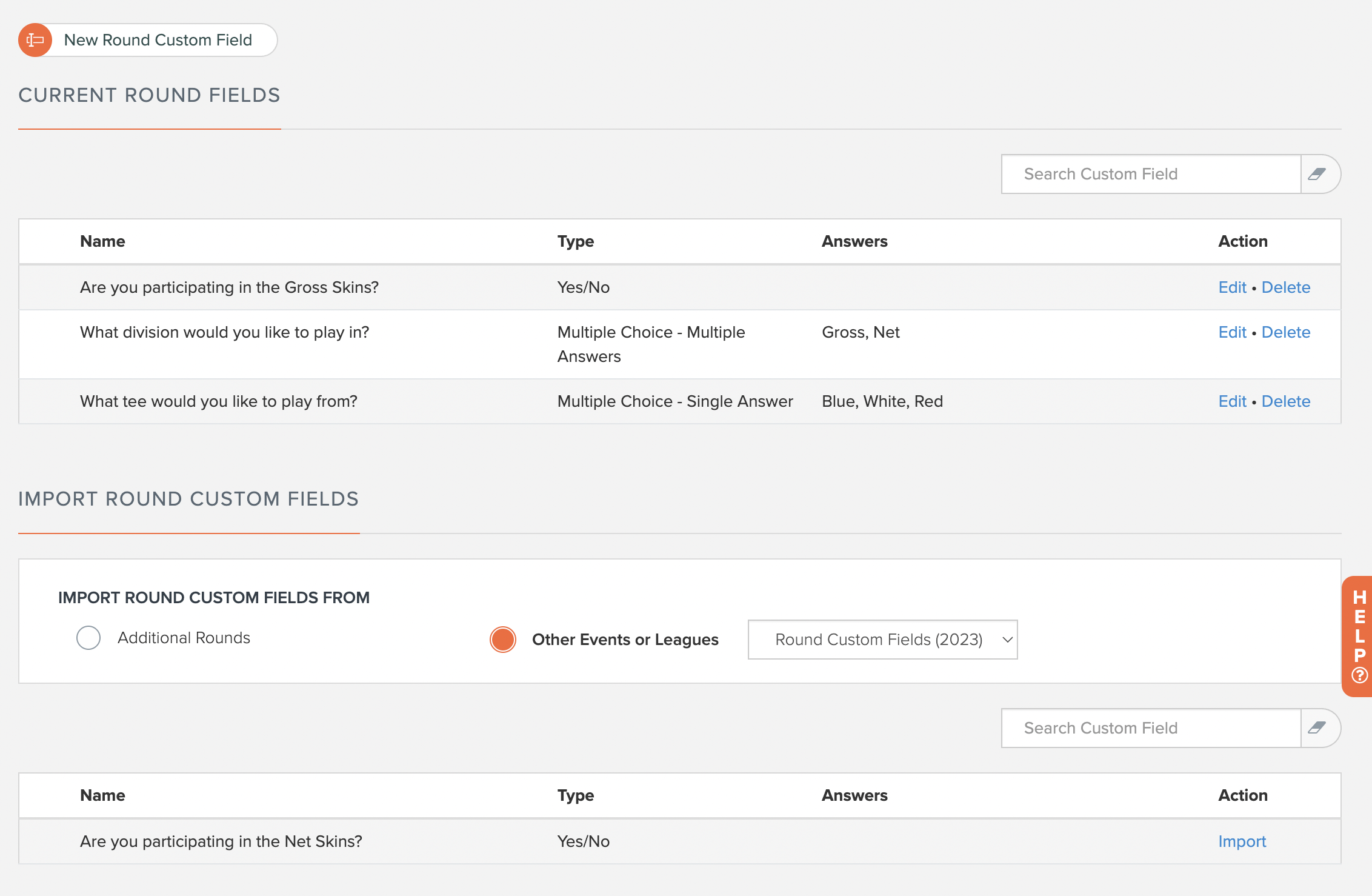The height and width of the screenshot is (896, 1372).
Task: Click the 'Blue, White, Red' answers cell
Action: pos(882,401)
